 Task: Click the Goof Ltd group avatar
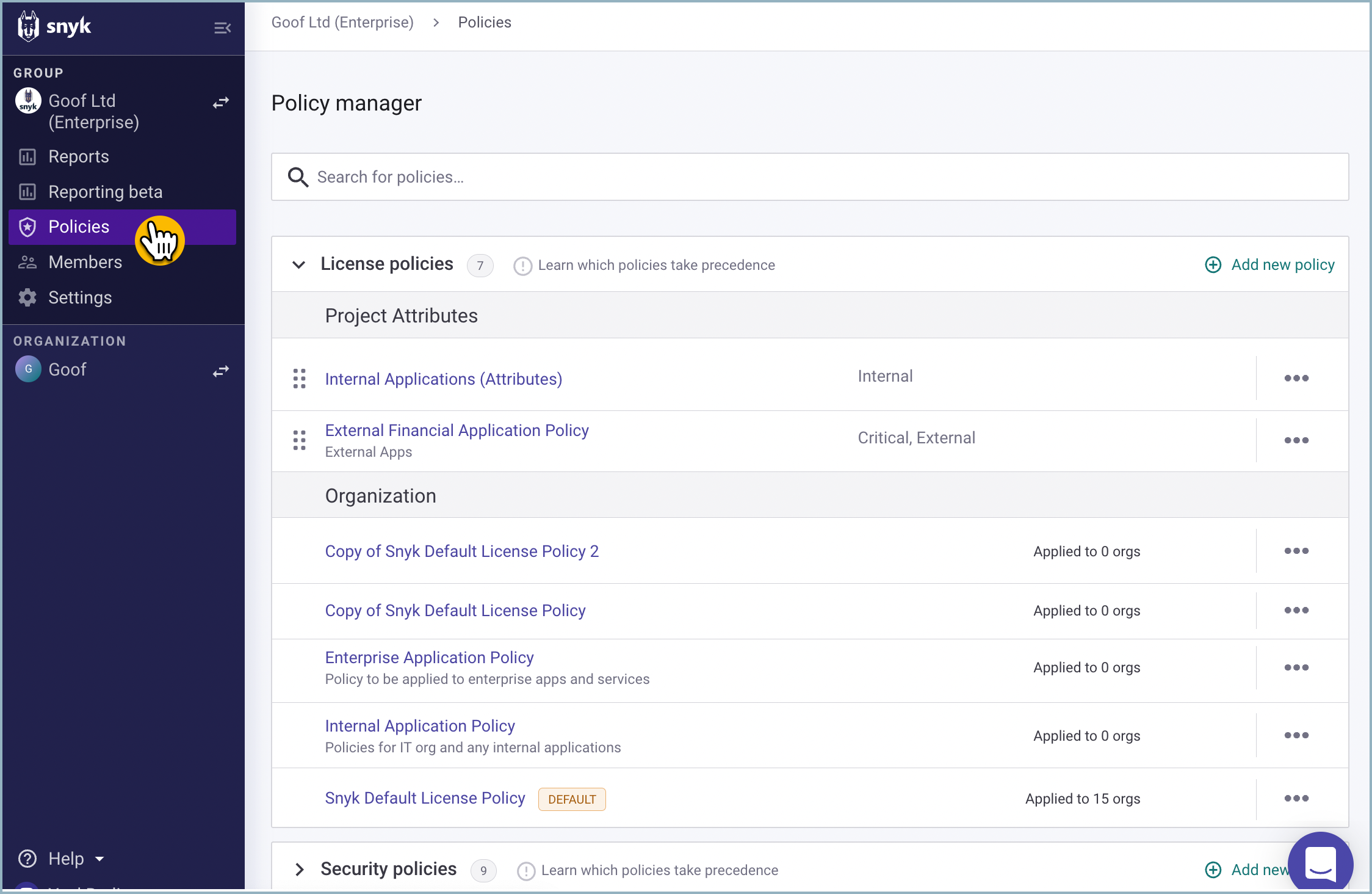click(x=28, y=101)
